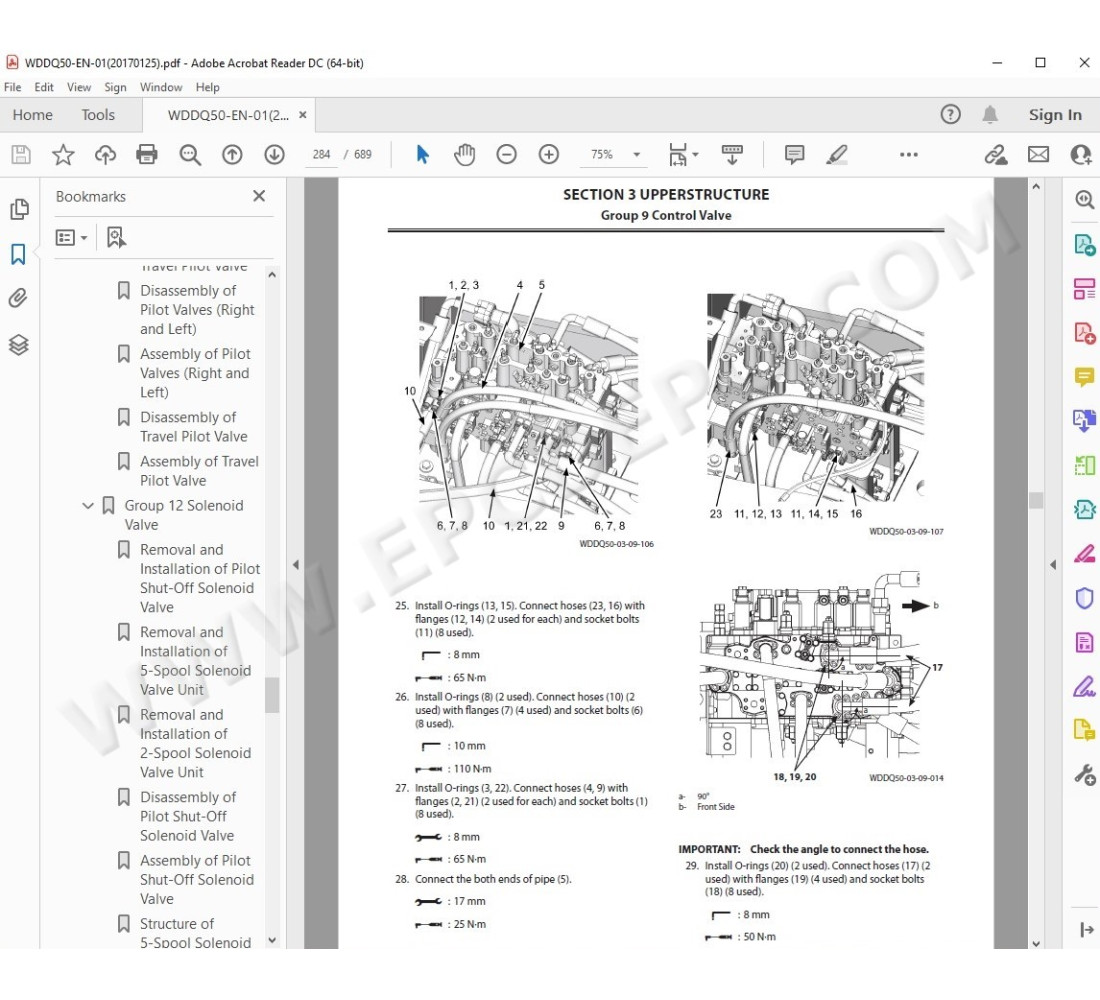The height and width of the screenshot is (1000, 1100).
Task: Open Disassembly of Travel Pilot Valve bookmark
Action: 194,427
